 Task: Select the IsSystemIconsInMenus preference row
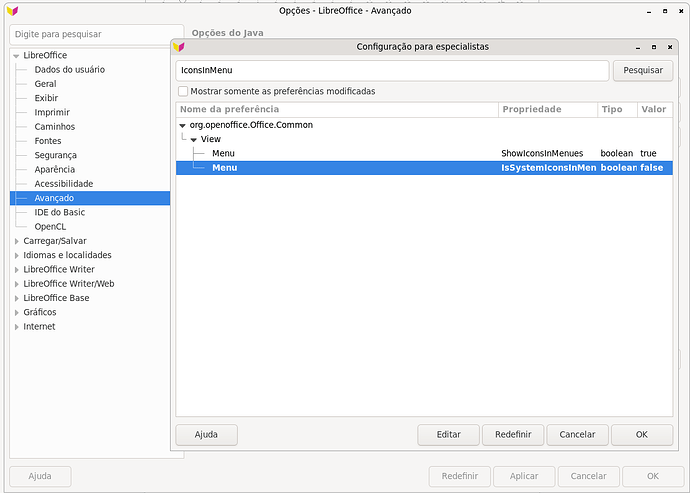tap(424, 168)
